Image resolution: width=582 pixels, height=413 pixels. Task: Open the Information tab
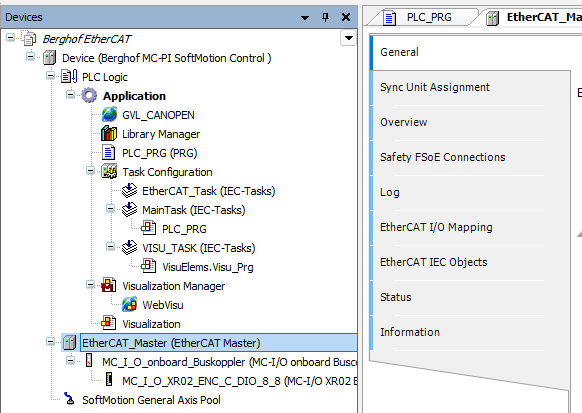pyautogui.click(x=471, y=332)
